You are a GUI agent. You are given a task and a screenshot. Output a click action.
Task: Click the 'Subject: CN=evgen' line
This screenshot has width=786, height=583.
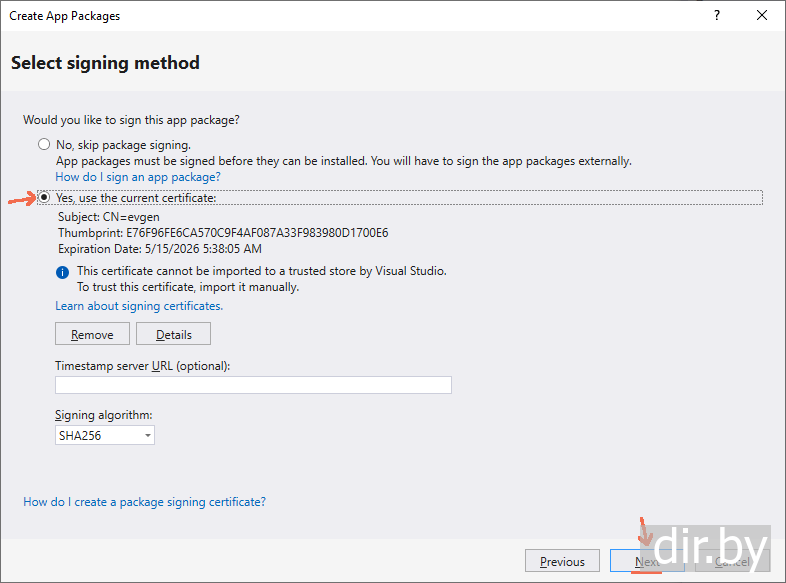tap(108, 217)
